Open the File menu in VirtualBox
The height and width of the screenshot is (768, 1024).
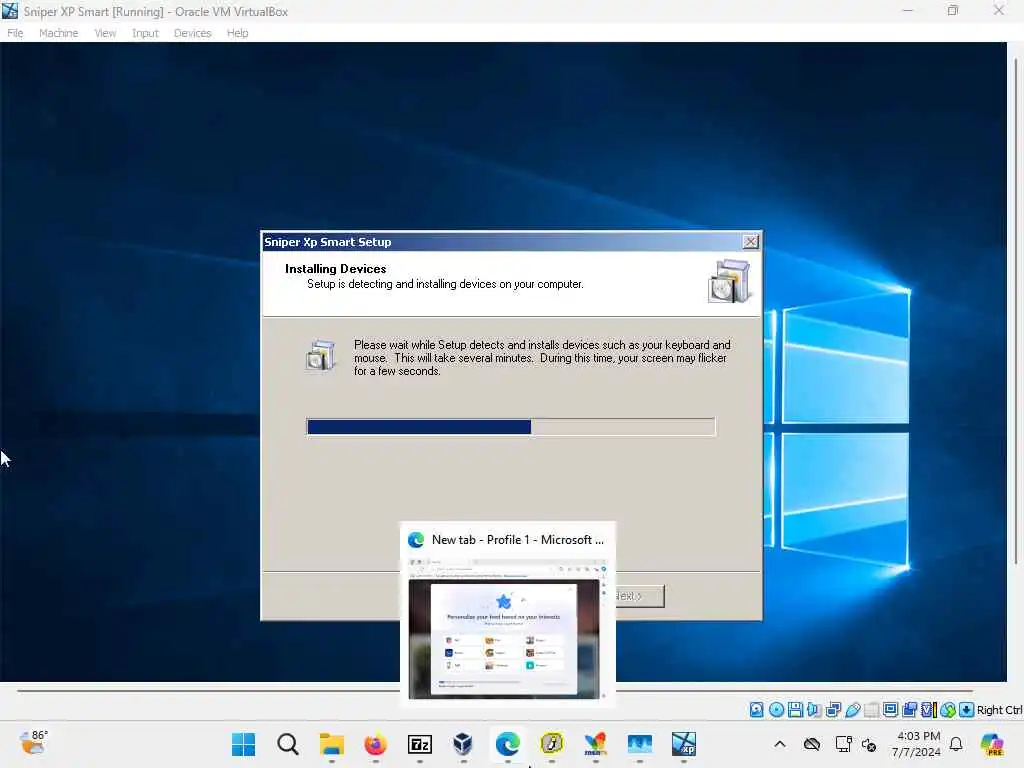point(15,33)
